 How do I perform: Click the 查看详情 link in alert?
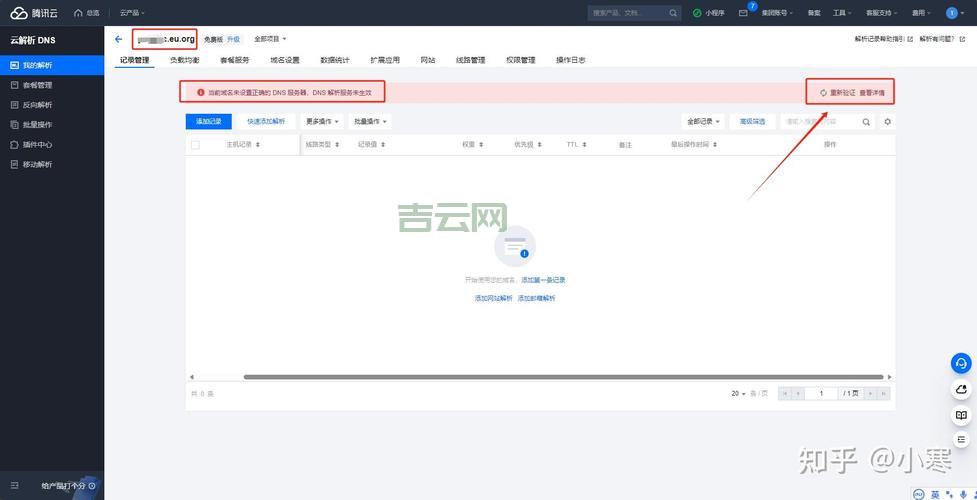872,92
